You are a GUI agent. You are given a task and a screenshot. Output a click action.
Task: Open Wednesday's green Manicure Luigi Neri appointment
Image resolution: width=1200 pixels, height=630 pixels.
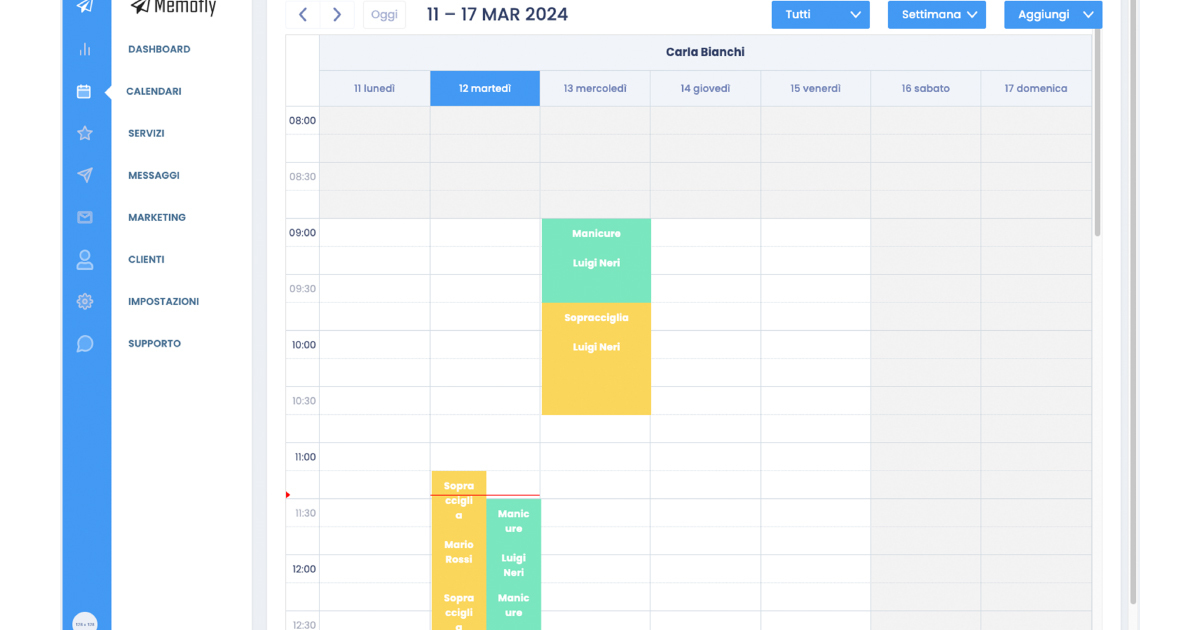(x=596, y=260)
